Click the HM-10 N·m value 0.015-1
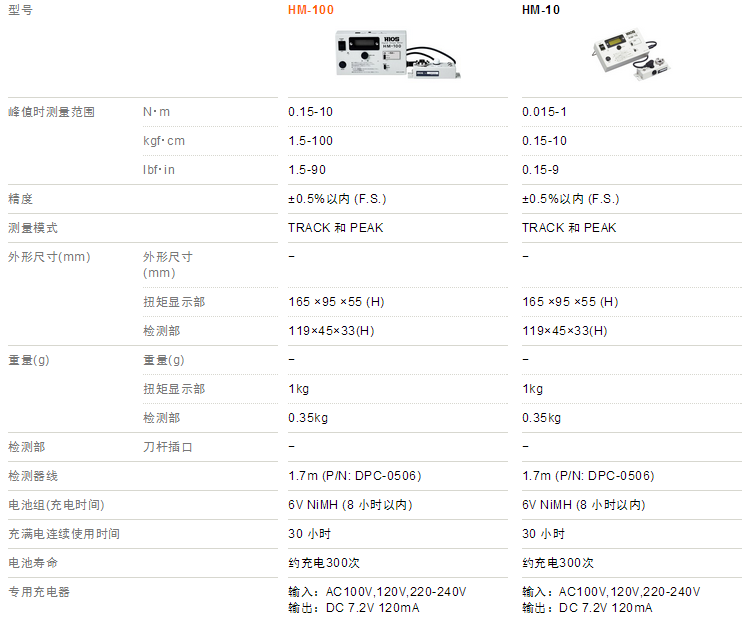 (544, 112)
